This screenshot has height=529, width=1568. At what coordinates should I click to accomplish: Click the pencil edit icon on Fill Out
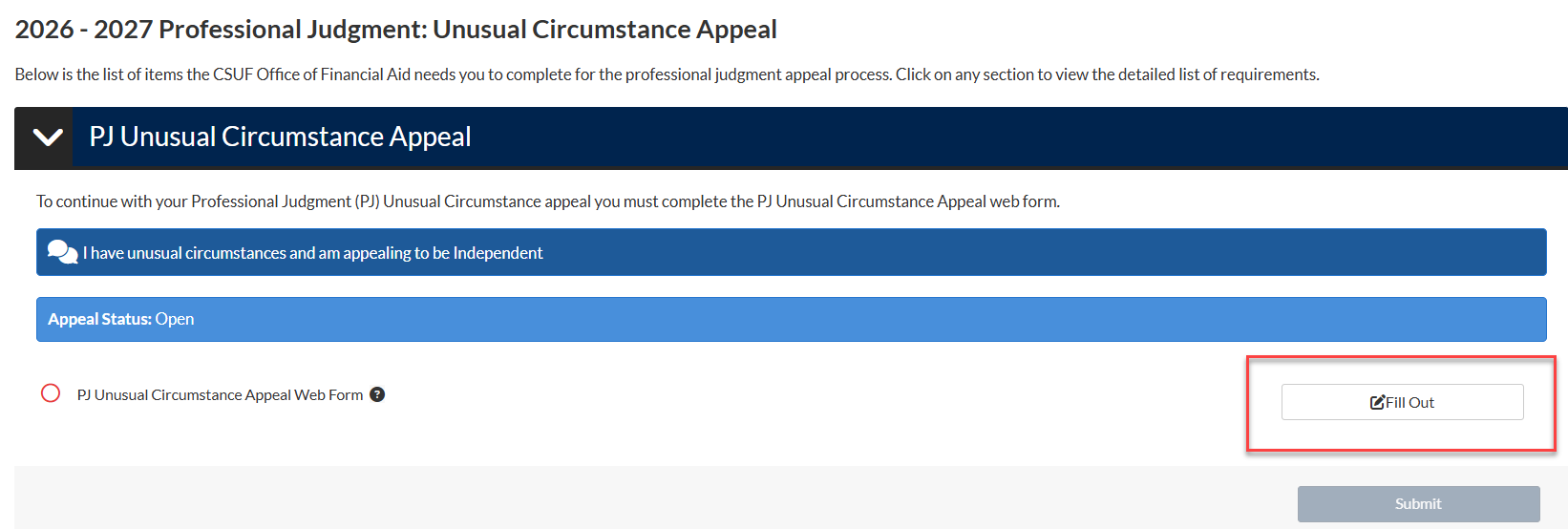pos(1377,402)
